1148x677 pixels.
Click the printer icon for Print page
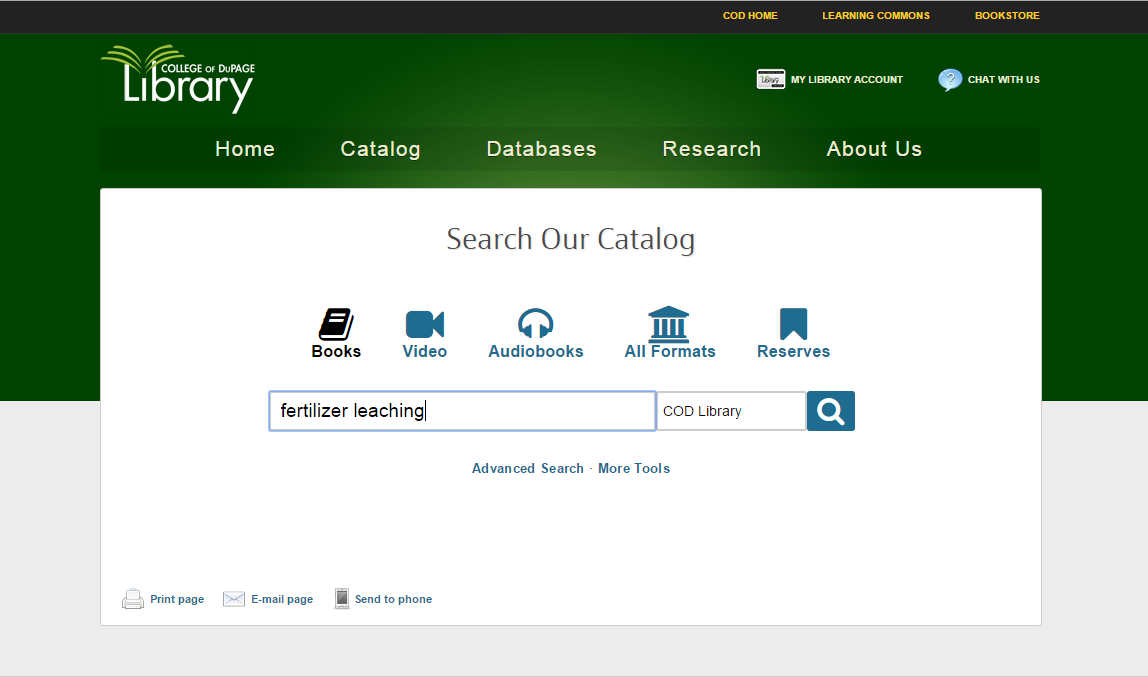133,599
